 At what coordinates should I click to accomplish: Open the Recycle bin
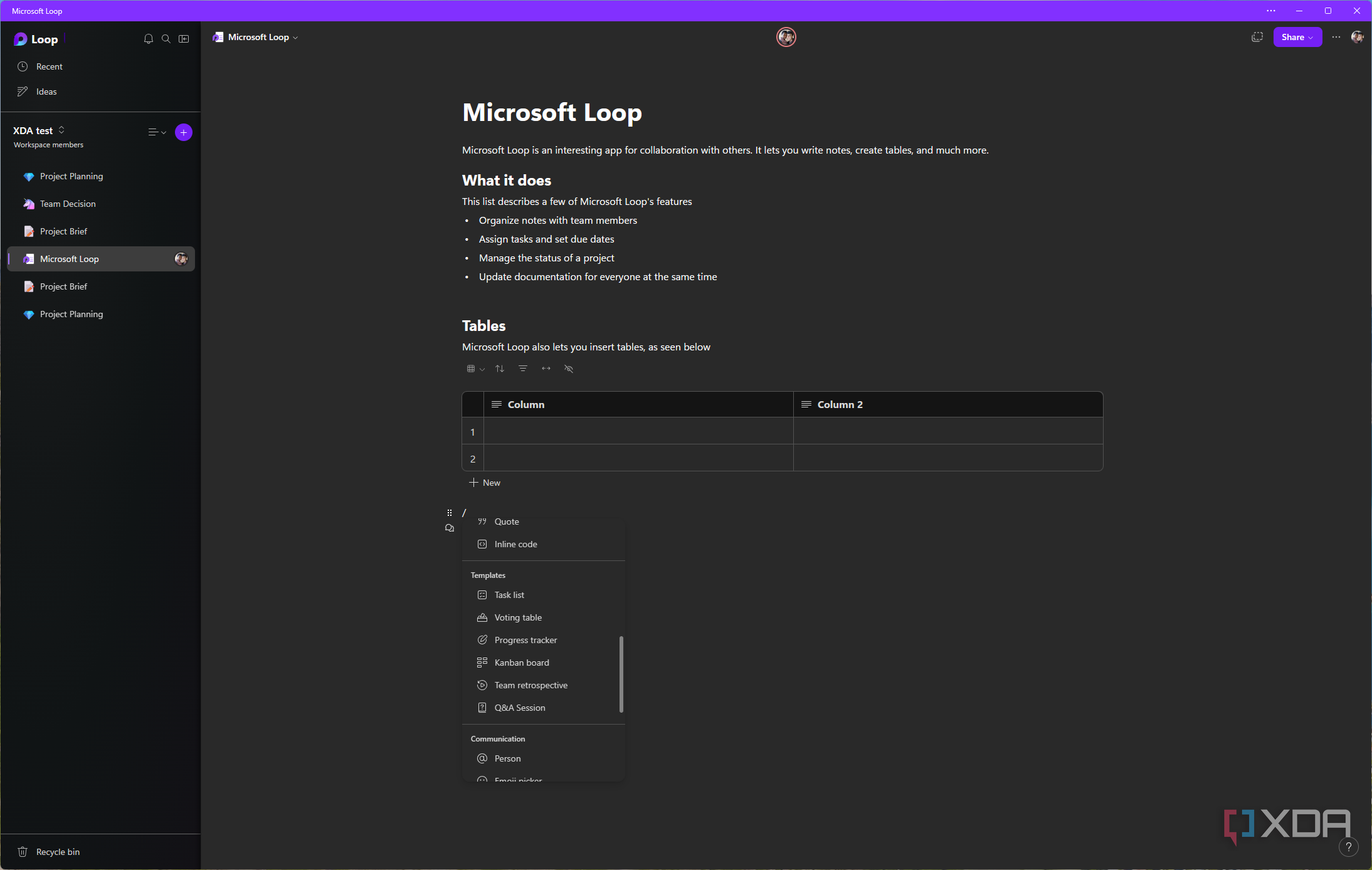point(100,852)
